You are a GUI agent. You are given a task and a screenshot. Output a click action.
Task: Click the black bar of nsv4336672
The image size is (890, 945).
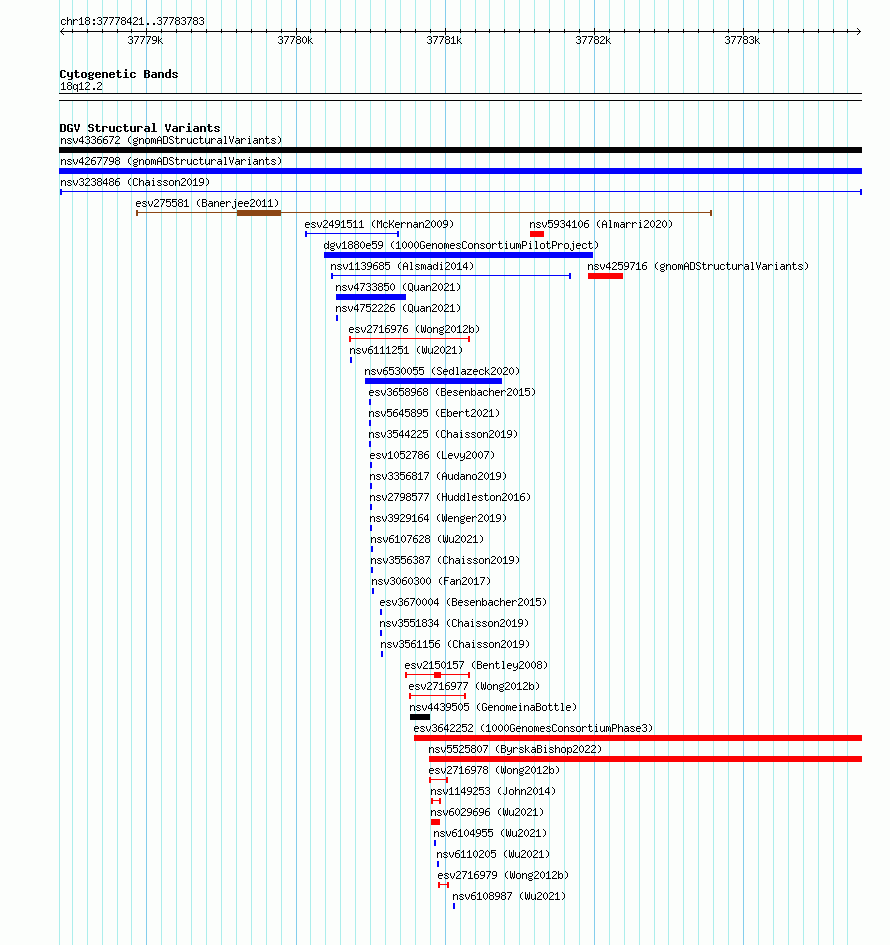click(x=460, y=150)
